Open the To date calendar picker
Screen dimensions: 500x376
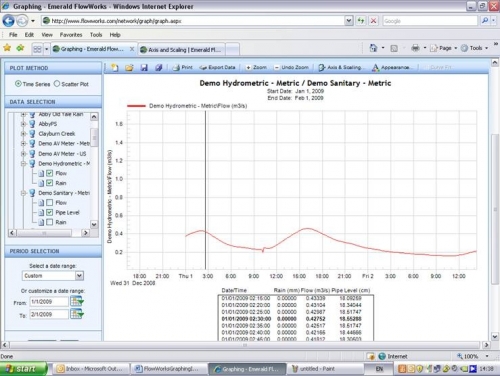pos(77,314)
